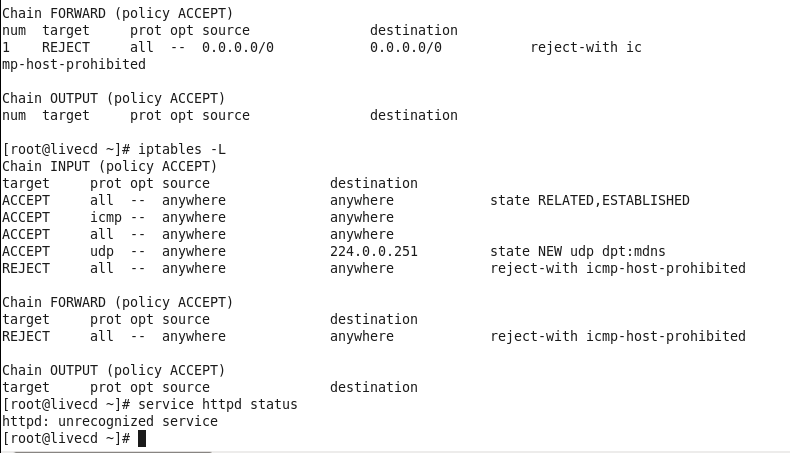
Task: Click the wrapped 'mp-host-prohibited' text line
Action: click(74, 64)
